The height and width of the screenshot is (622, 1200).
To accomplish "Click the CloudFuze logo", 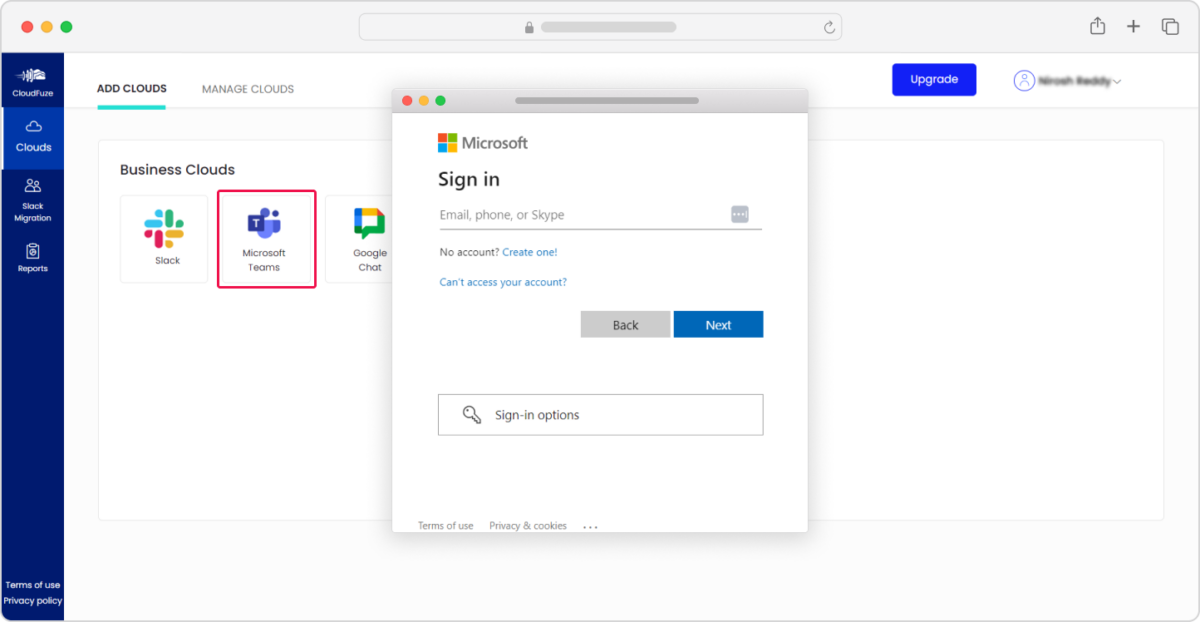I will pos(33,80).
